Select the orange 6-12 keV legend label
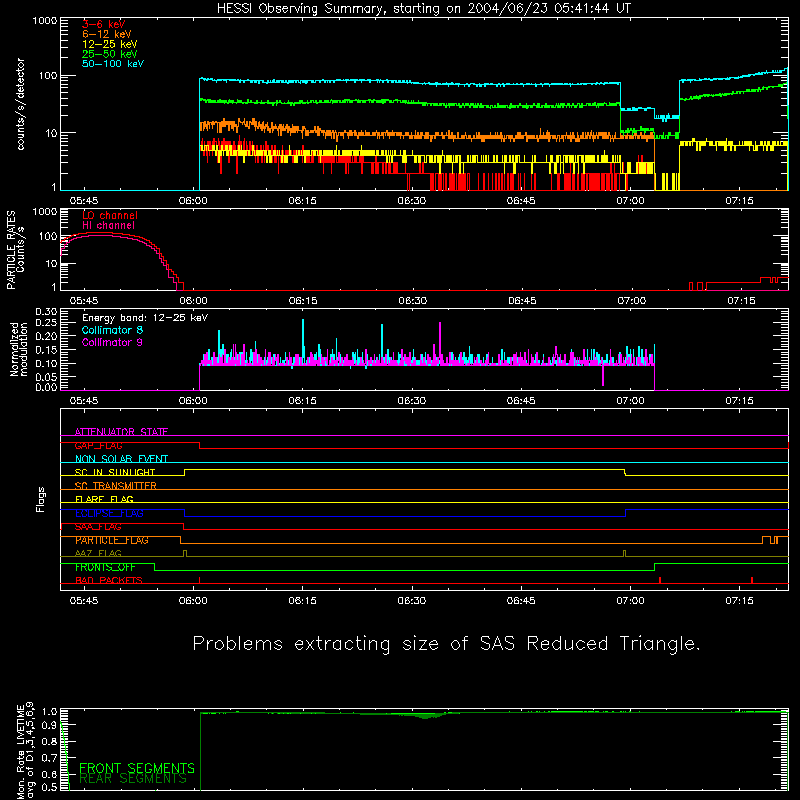 107,34
